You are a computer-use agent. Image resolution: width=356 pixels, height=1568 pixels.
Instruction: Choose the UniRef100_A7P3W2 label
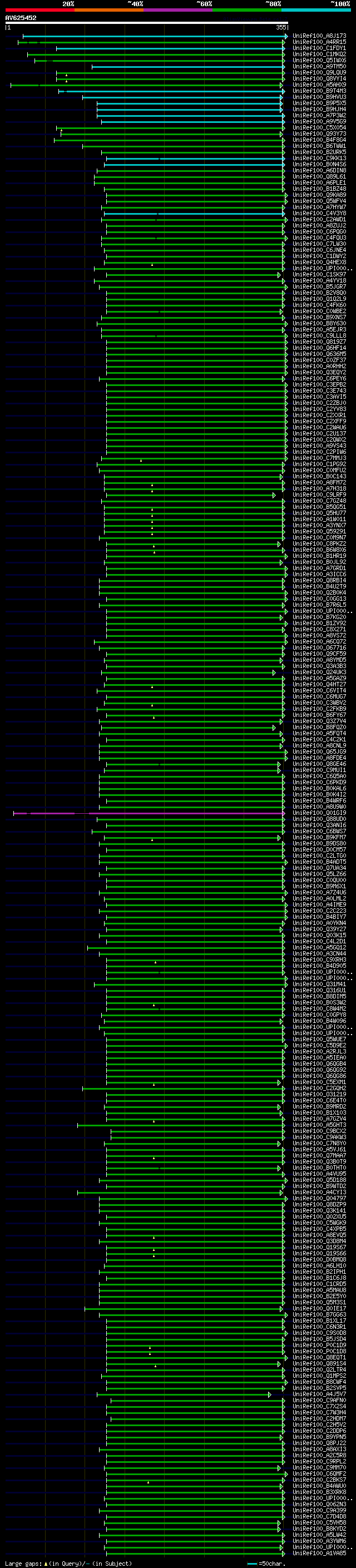click(319, 115)
